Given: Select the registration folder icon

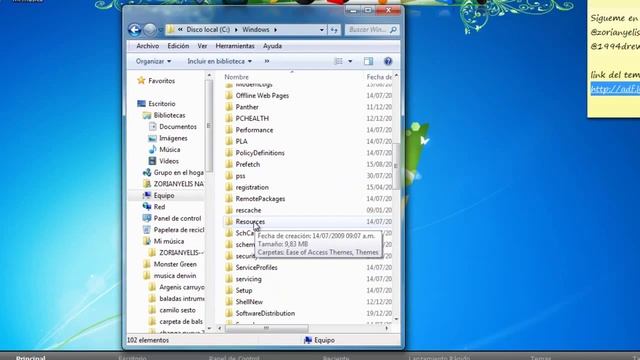Looking at the screenshot, I should tap(229, 187).
